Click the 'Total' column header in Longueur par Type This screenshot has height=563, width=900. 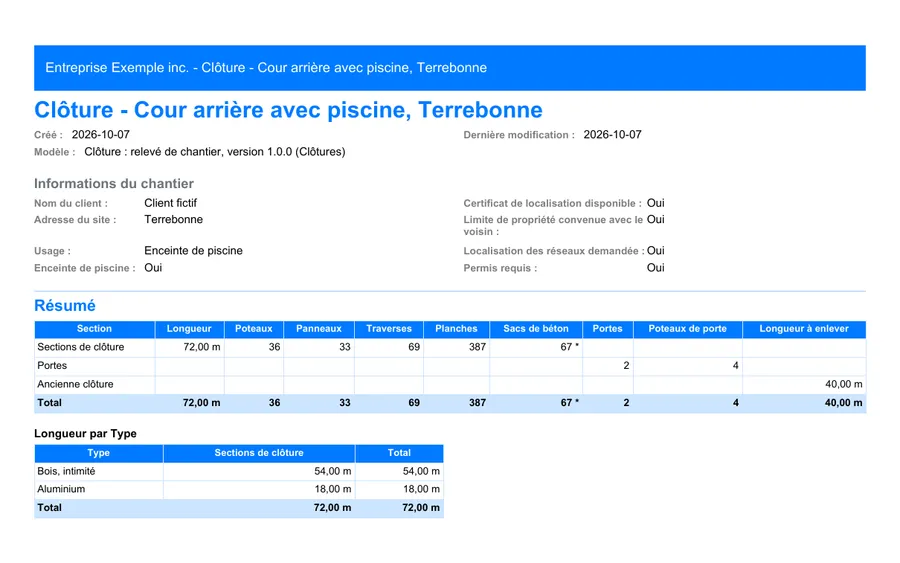tap(399, 453)
